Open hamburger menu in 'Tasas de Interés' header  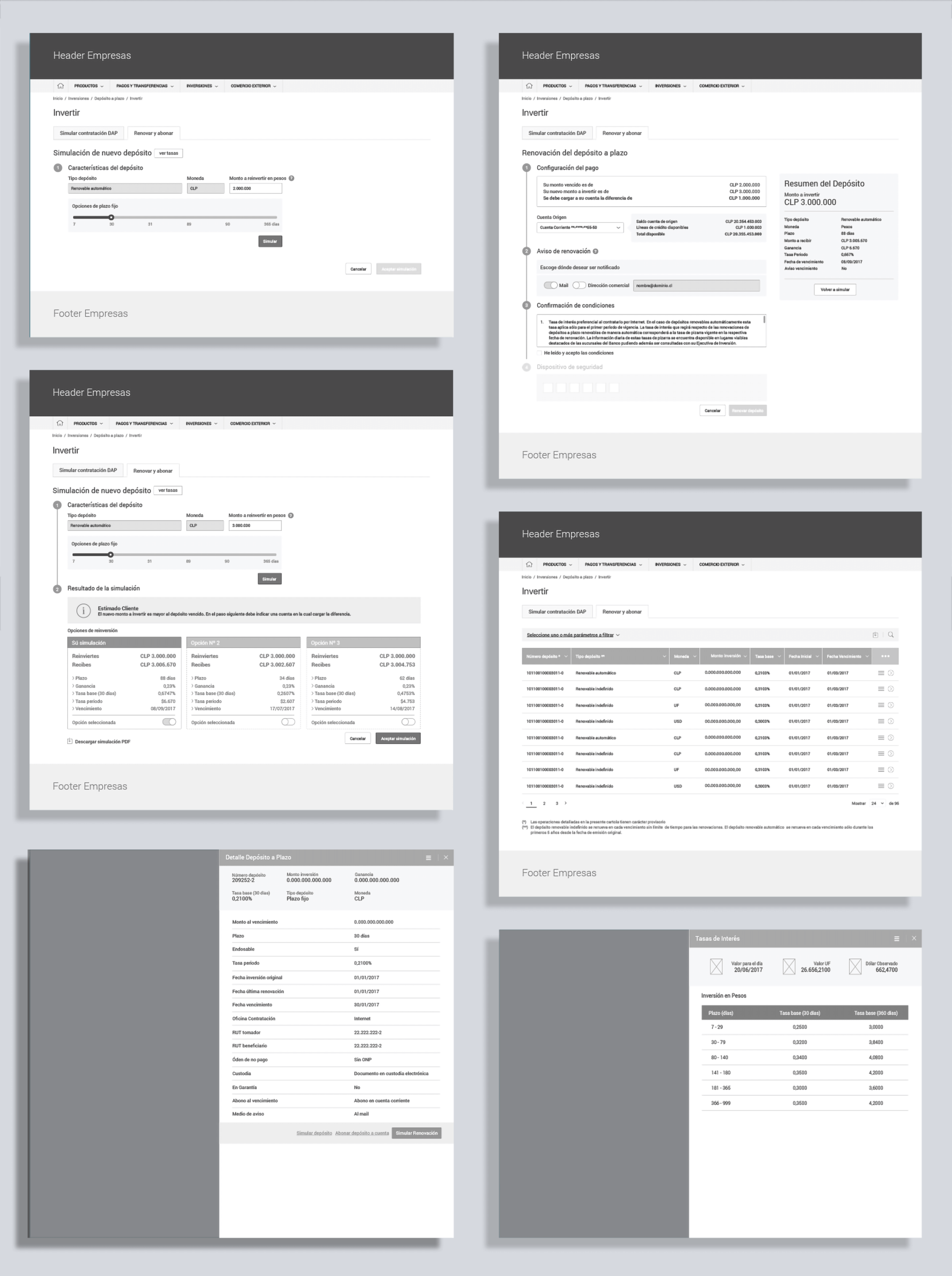[x=897, y=938]
